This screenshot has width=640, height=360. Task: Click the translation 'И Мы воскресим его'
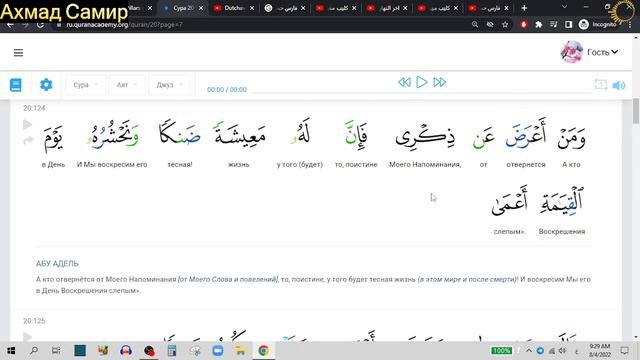(x=112, y=164)
